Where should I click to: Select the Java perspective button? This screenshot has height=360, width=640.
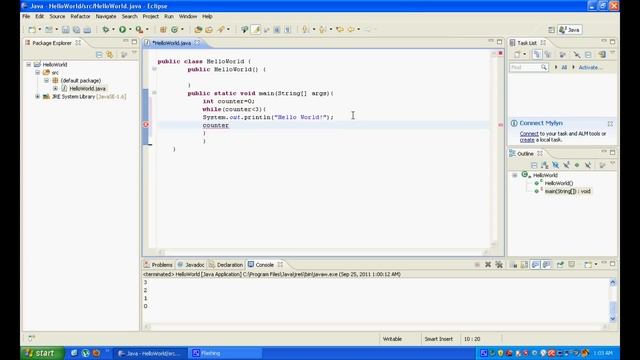570,30
